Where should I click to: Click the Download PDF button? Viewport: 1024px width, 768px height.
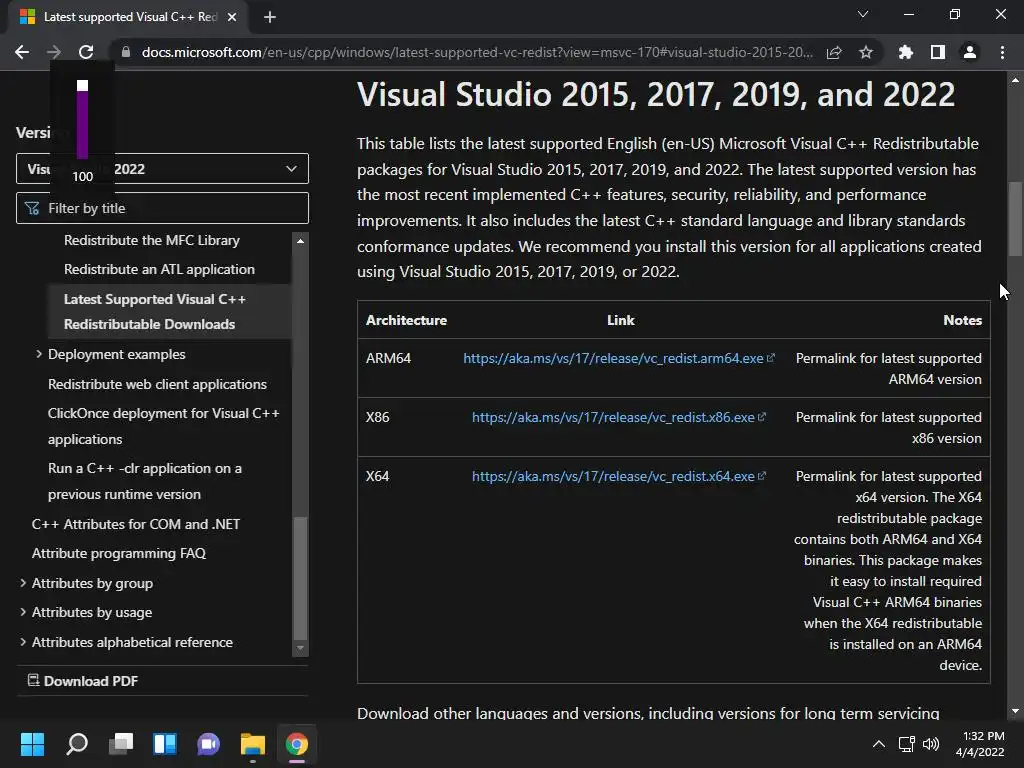pyautogui.click(x=83, y=680)
